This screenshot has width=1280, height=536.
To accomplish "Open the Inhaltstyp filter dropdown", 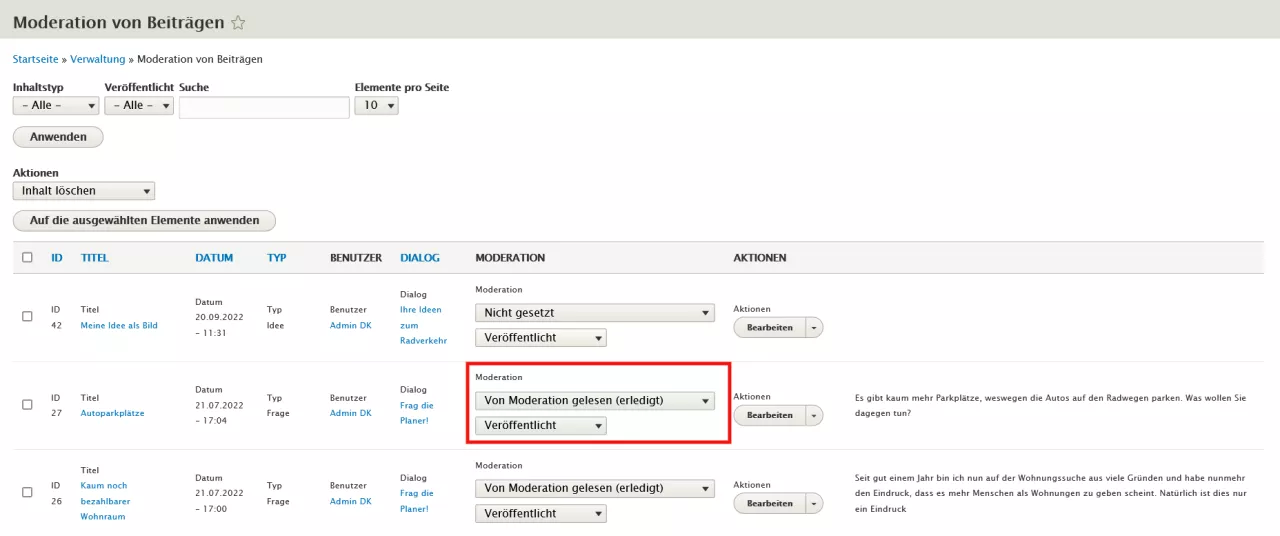I will click(56, 105).
